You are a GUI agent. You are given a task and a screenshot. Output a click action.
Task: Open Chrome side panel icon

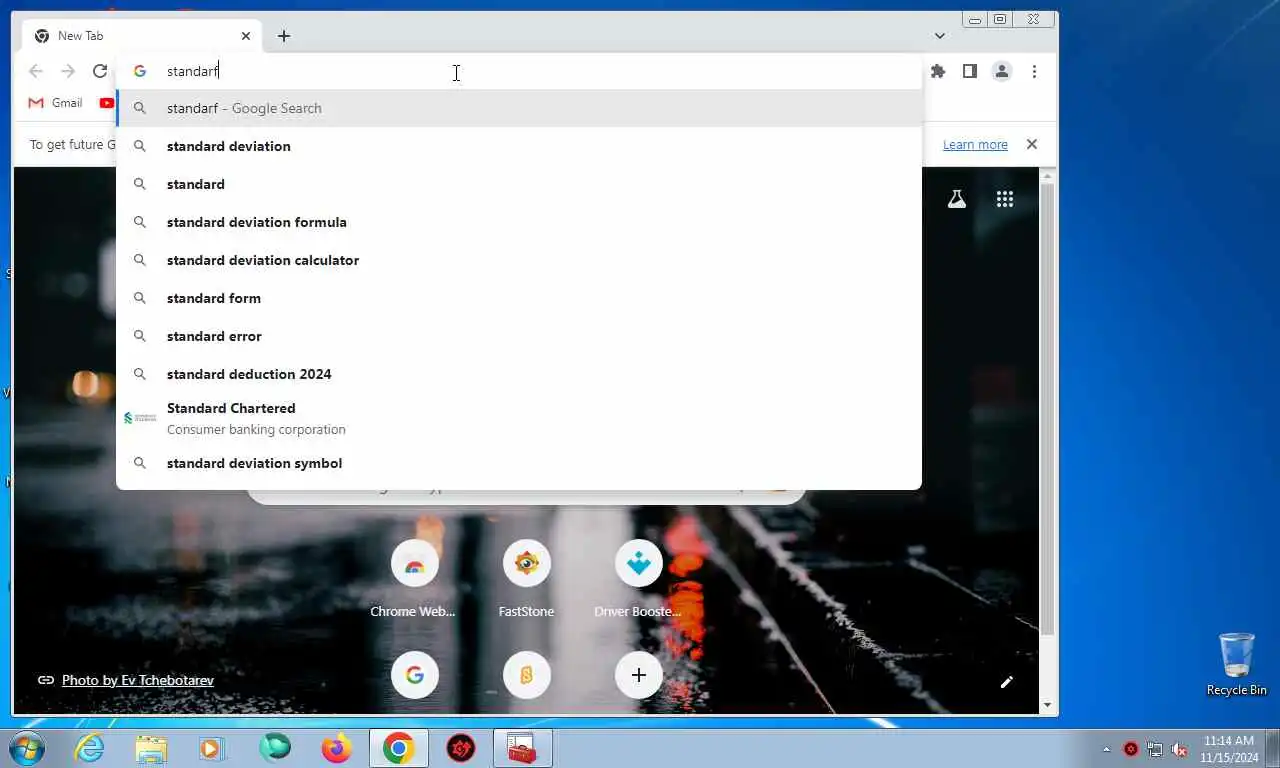969,71
